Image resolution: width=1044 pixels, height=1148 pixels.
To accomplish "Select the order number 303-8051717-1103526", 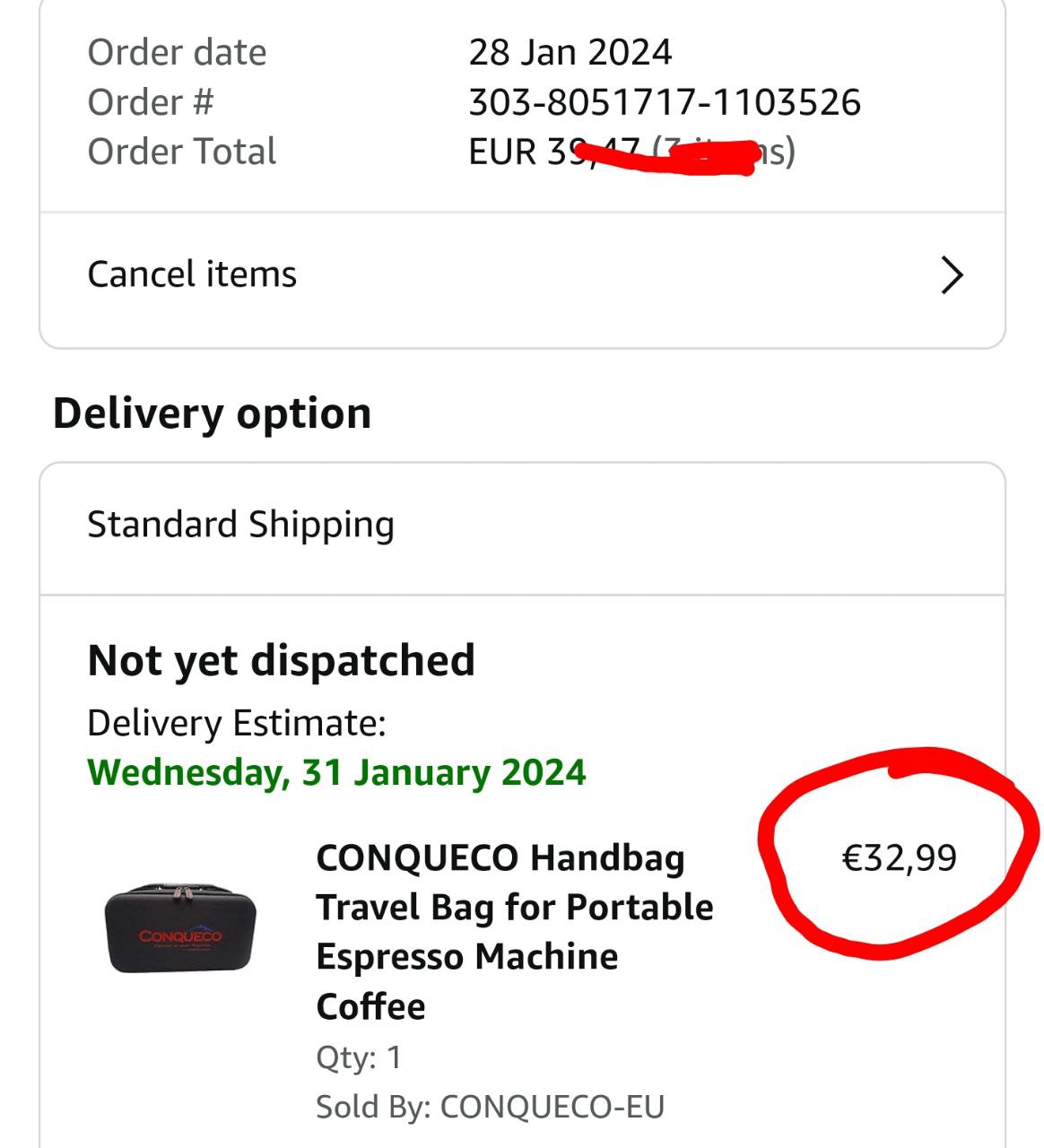I will [x=664, y=102].
